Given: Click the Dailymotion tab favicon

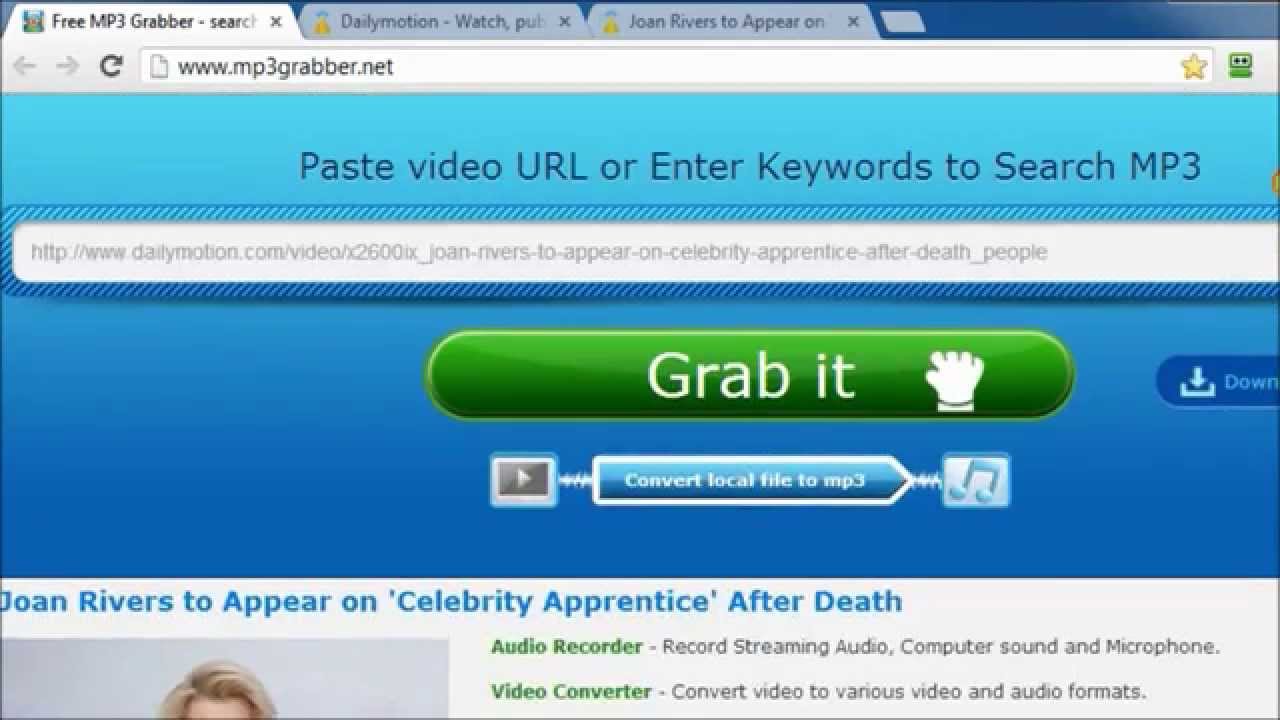Looking at the screenshot, I should pyautogui.click(x=322, y=21).
